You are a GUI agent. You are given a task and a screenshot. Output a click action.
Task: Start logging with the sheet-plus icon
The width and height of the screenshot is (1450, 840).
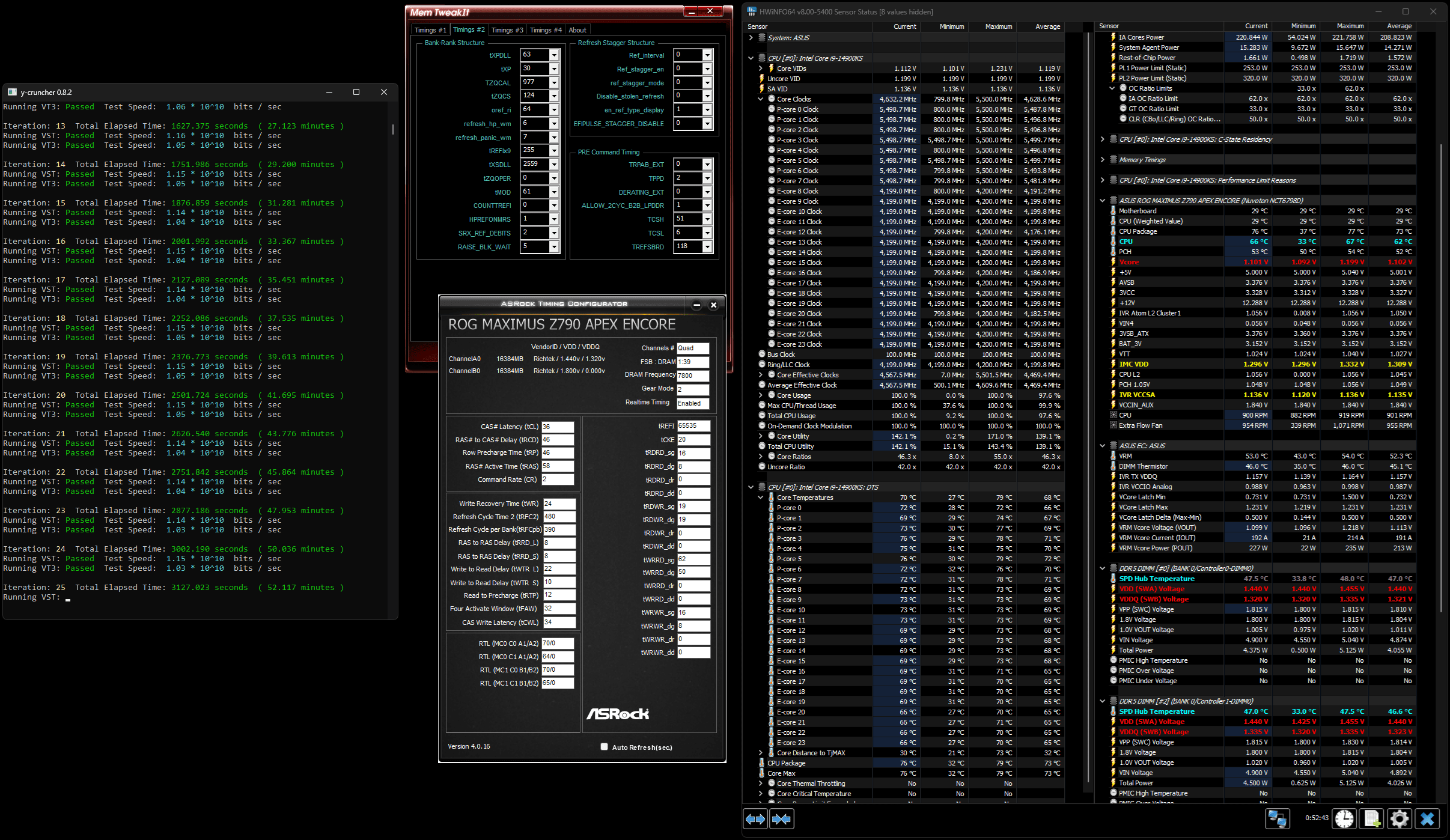coord(1372,819)
